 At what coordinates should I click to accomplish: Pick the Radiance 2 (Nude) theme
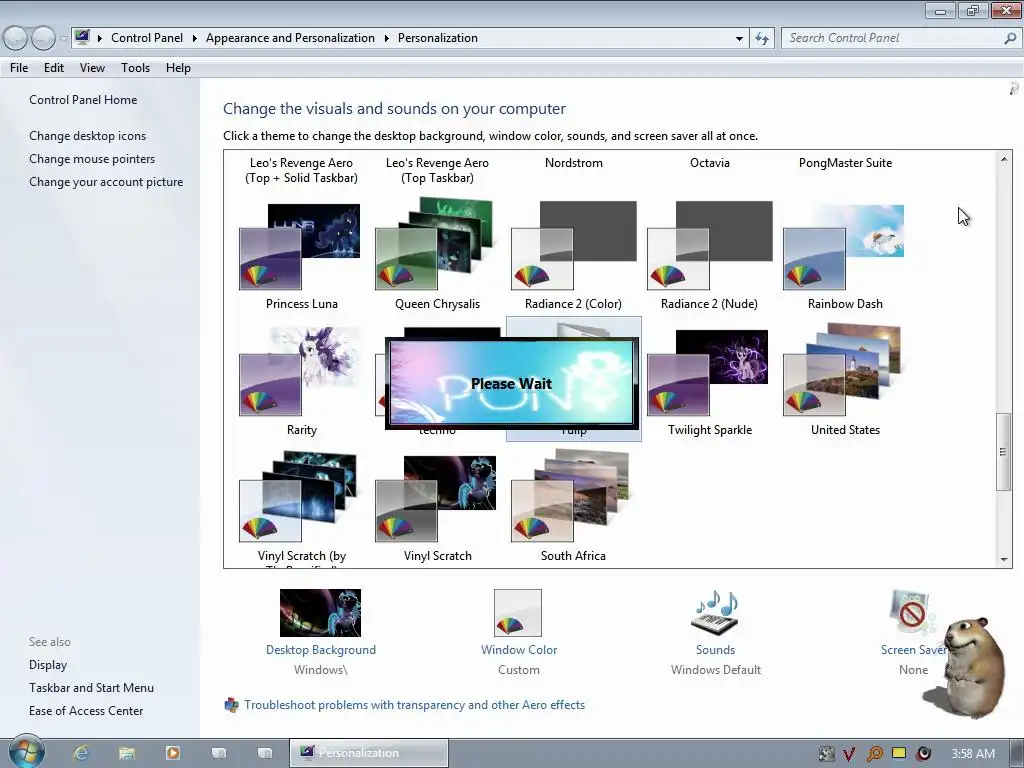coord(709,255)
